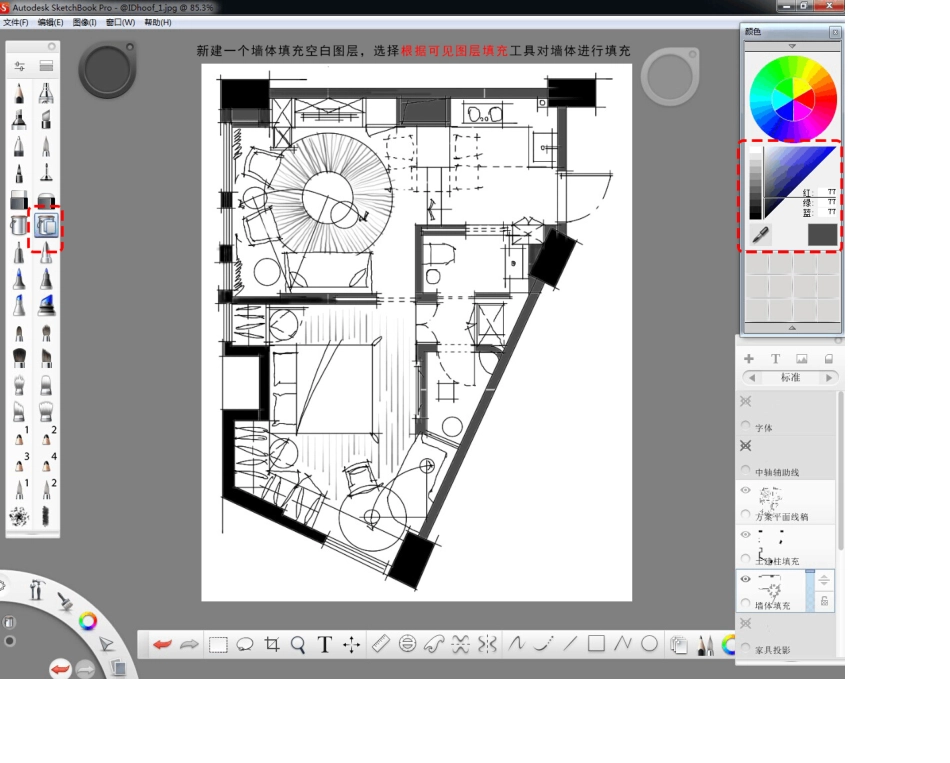Screen dimensions: 950x763
Task: Select the rectangle shape draw tool
Action: click(x=596, y=643)
